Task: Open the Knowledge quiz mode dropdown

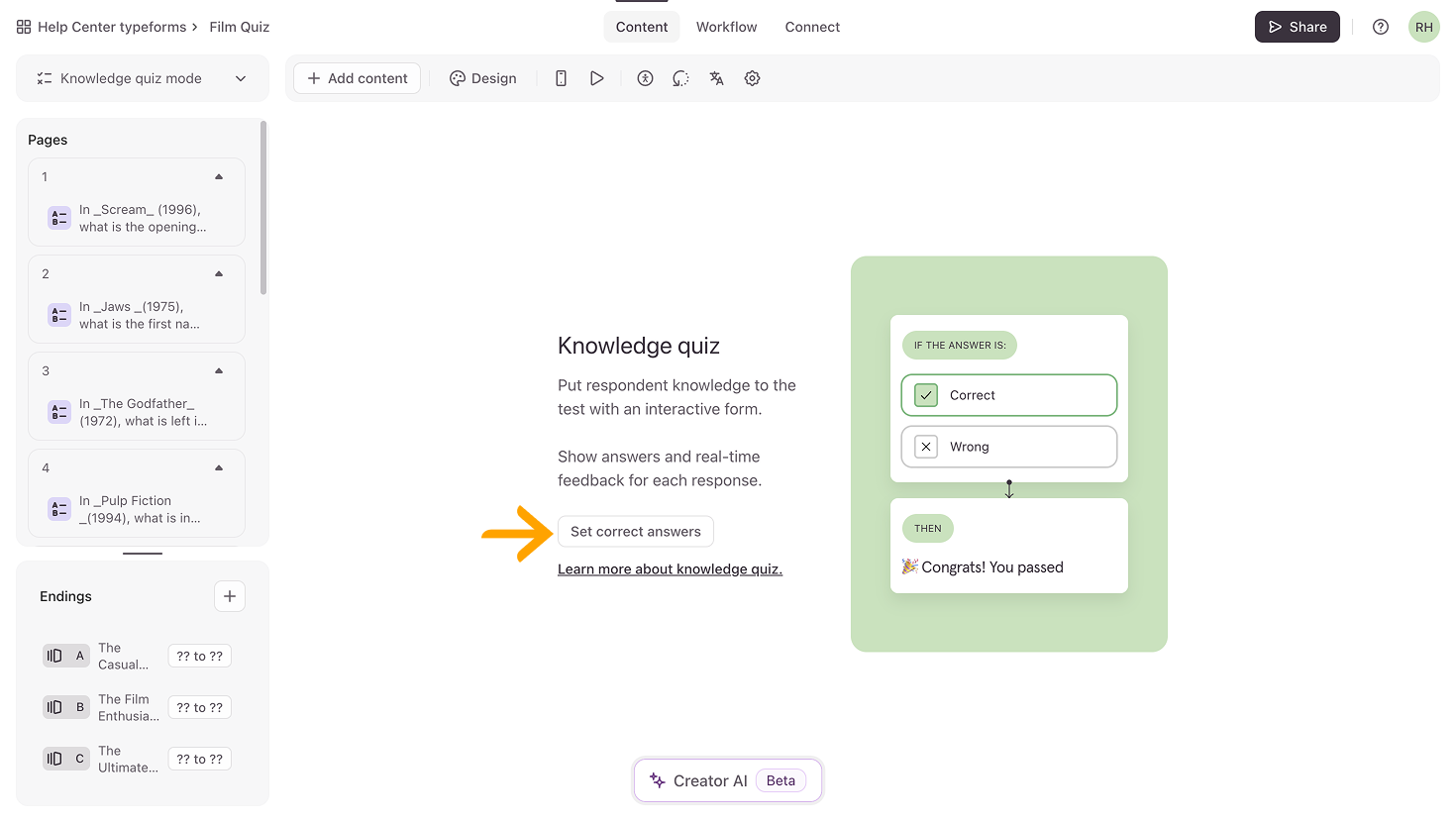Action: tap(142, 78)
